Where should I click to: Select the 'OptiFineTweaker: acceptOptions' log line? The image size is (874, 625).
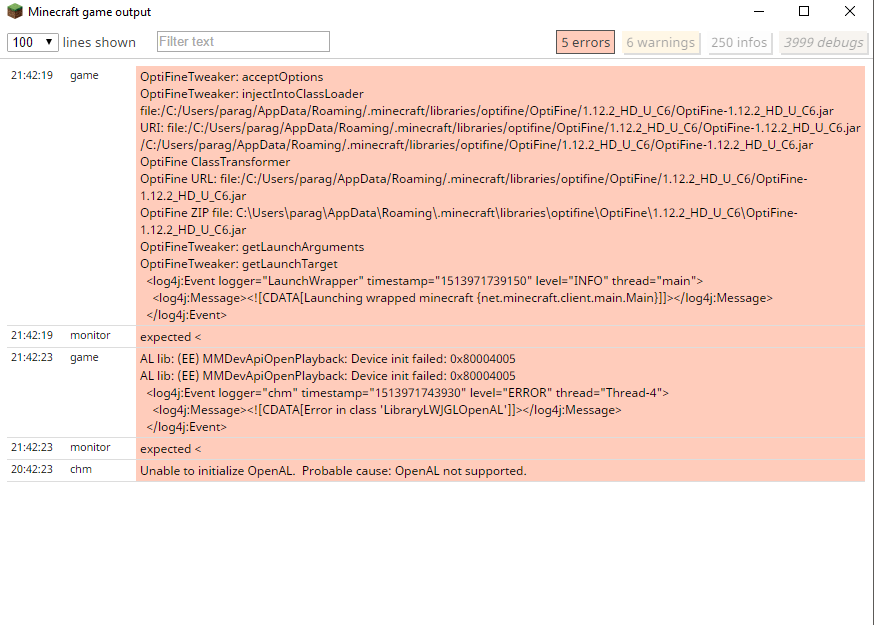click(231, 77)
